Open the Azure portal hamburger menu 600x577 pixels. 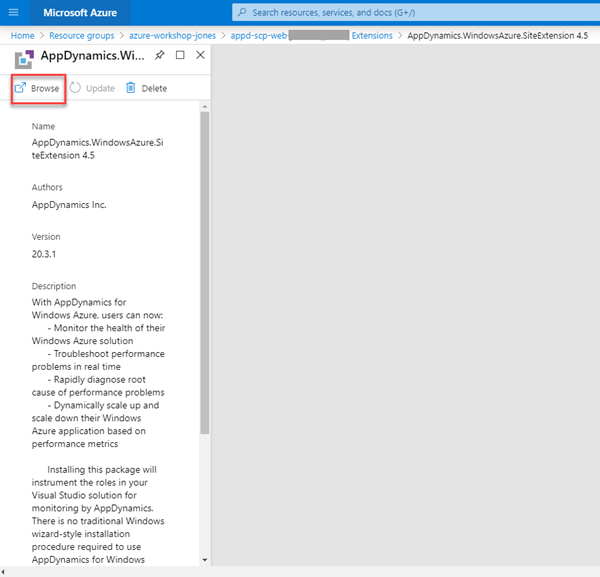pos(14,13)
